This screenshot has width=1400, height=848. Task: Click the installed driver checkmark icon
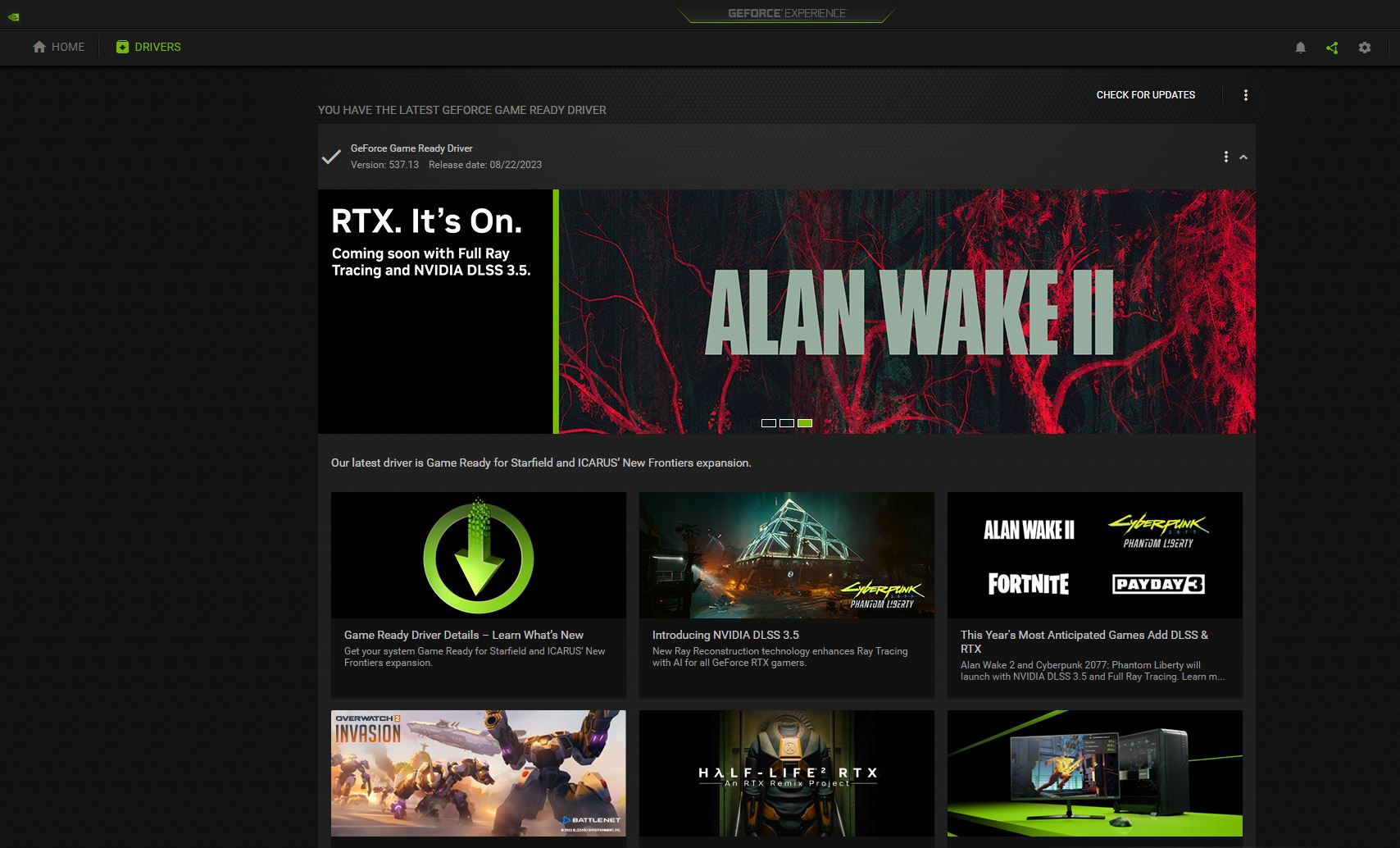click(x=331, y=157)
